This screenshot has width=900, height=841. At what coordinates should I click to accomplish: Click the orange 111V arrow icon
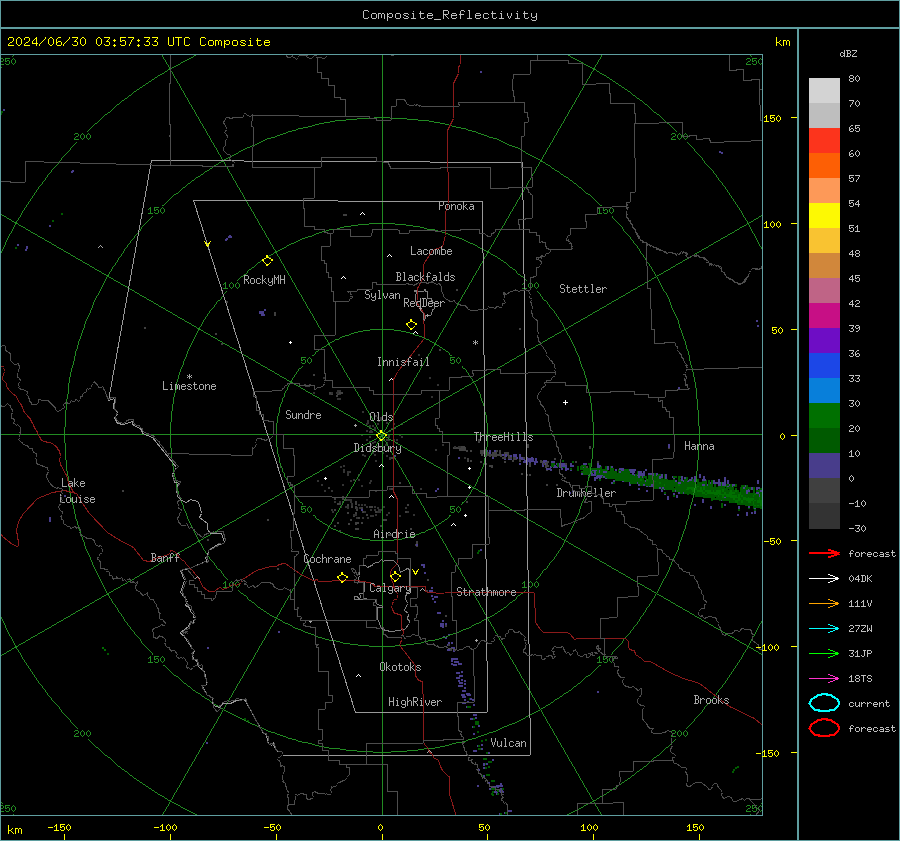824,603
